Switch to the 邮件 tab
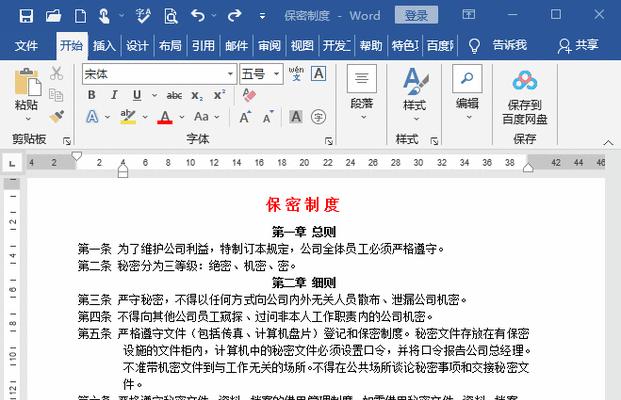The width and height of the screenshot is (621, 400). click(236, 46)
